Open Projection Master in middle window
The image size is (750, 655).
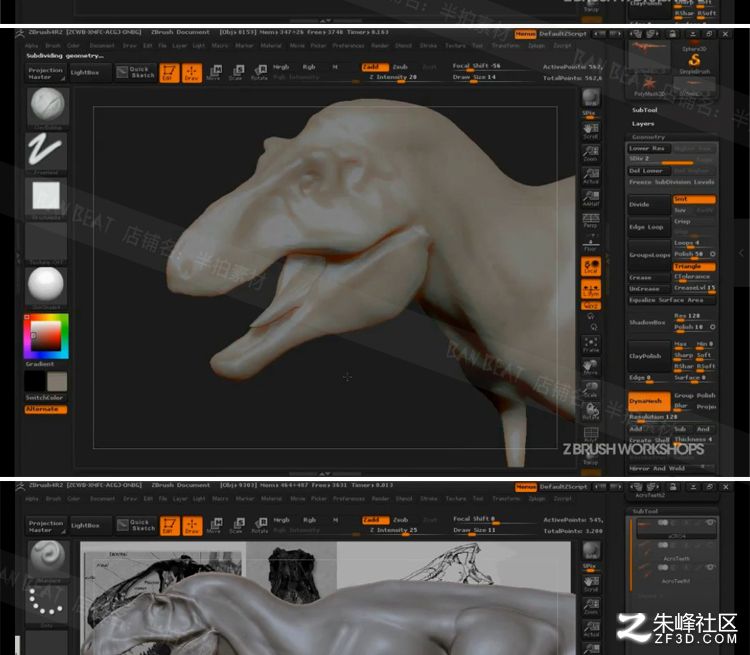45,73
